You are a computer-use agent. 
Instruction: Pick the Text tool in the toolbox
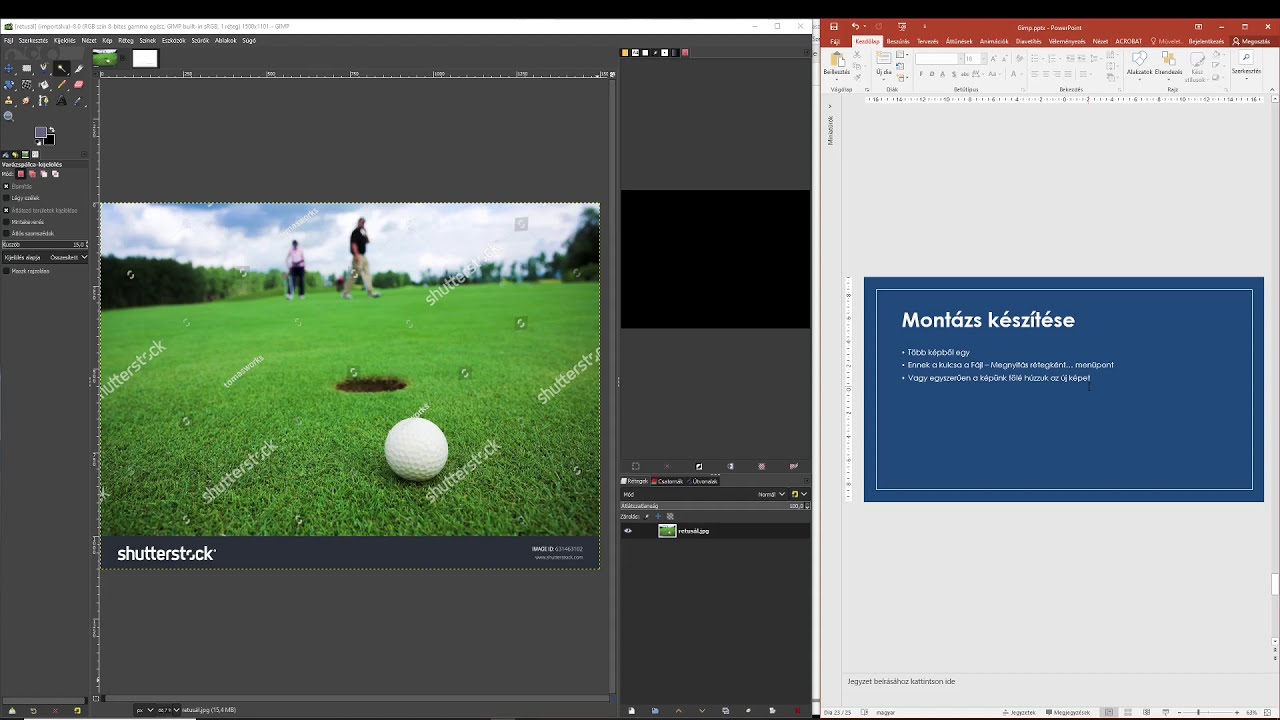(x=62, y=101)
